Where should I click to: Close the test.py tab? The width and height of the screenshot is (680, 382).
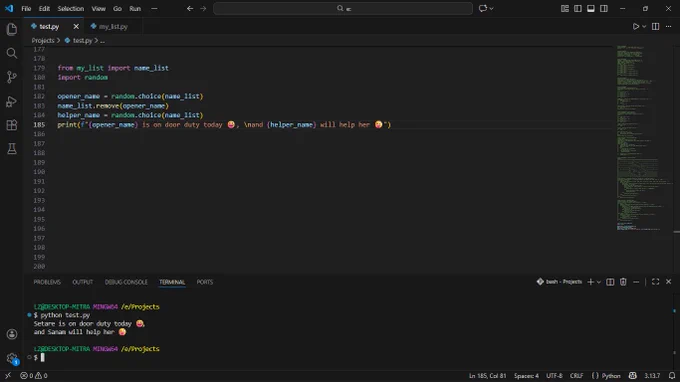tap(76, 26)
